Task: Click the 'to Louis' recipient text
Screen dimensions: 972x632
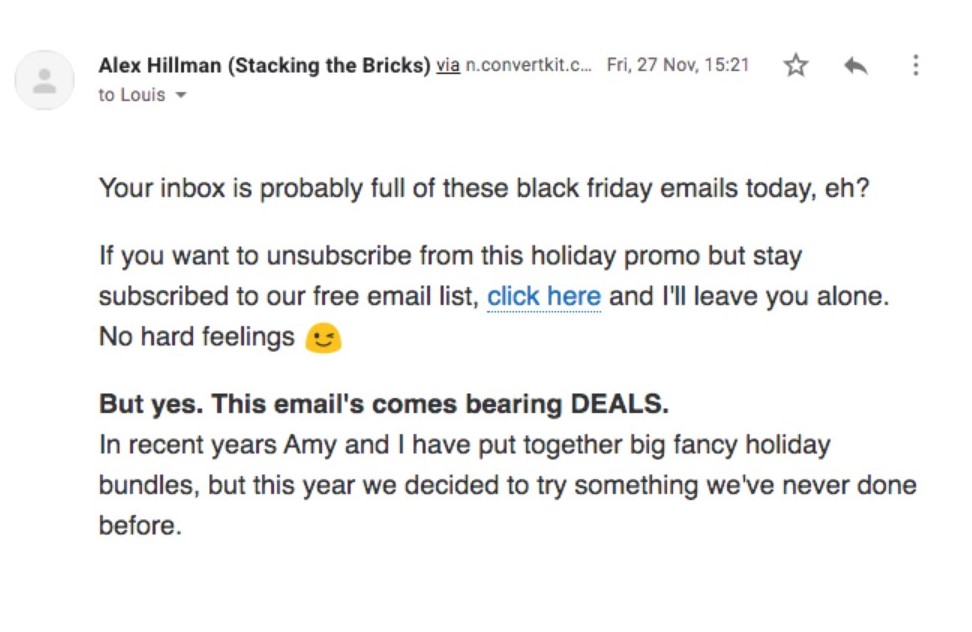Action: click(x=131, y=96)
